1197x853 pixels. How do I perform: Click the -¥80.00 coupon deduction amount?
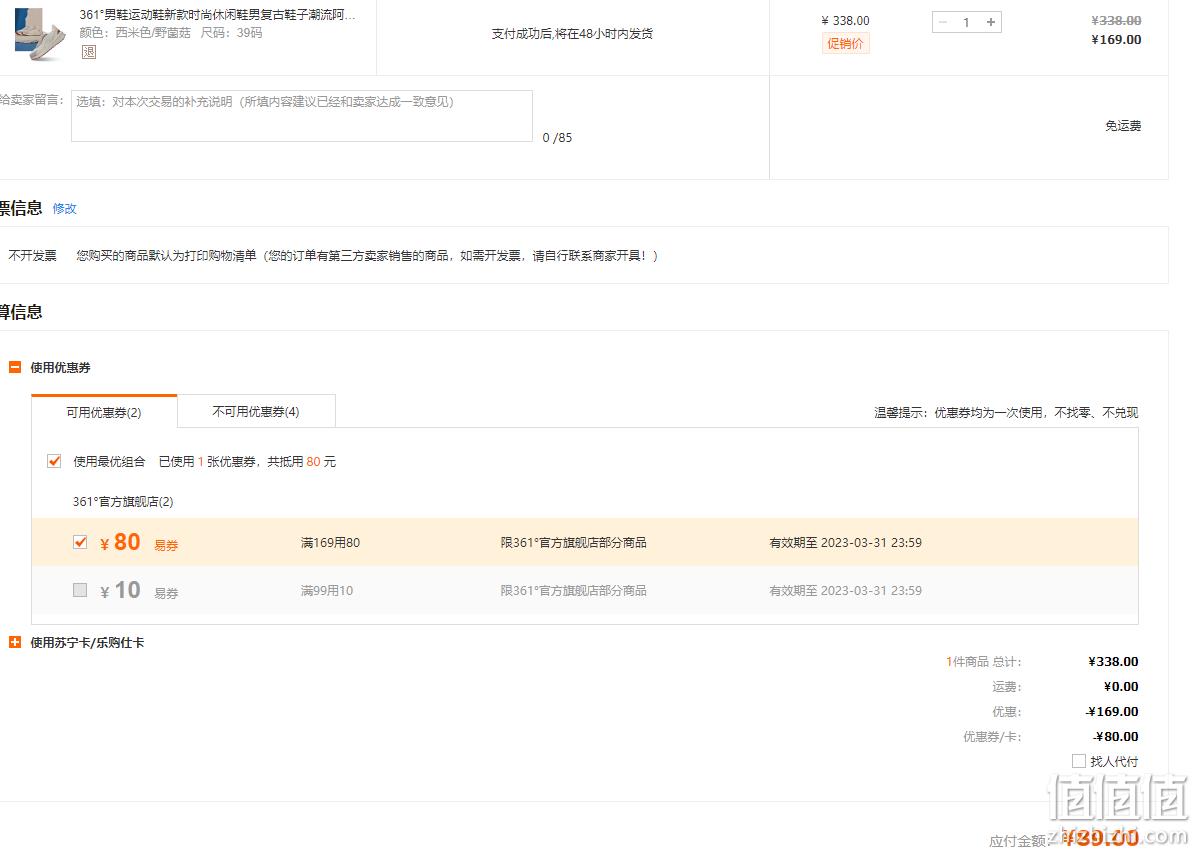[1115, 737]
